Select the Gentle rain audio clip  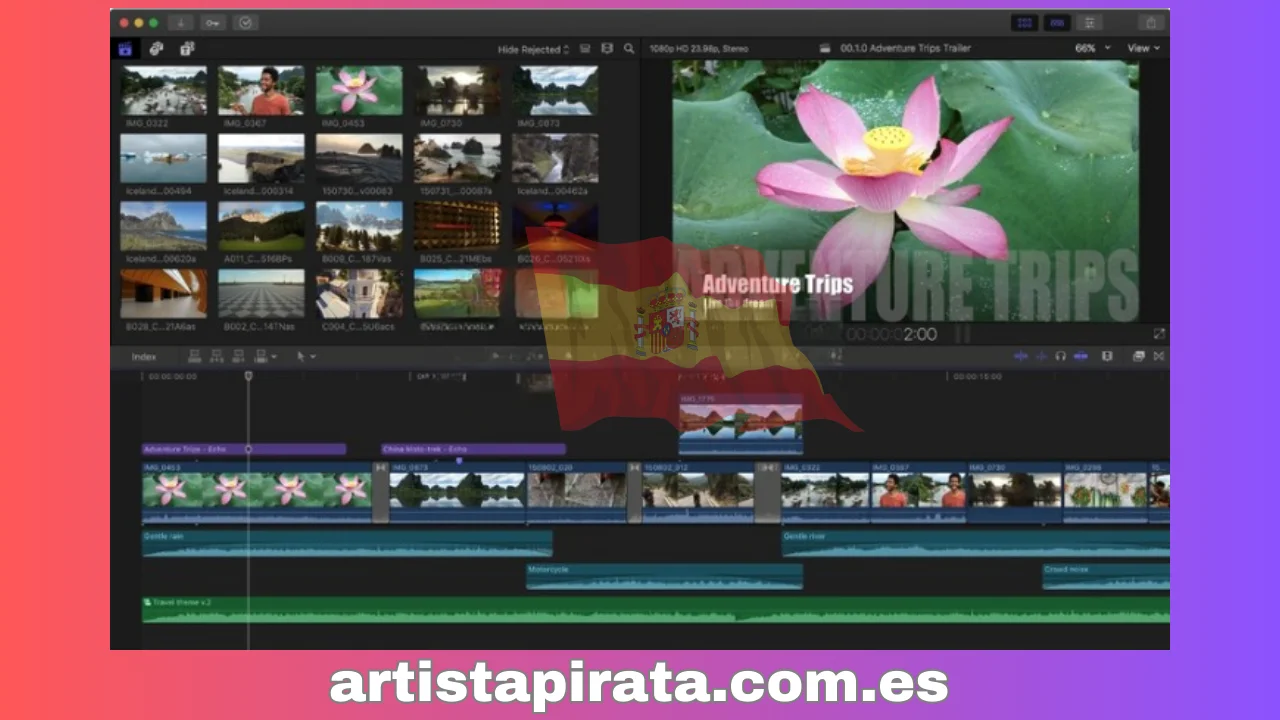pos(347,543)
